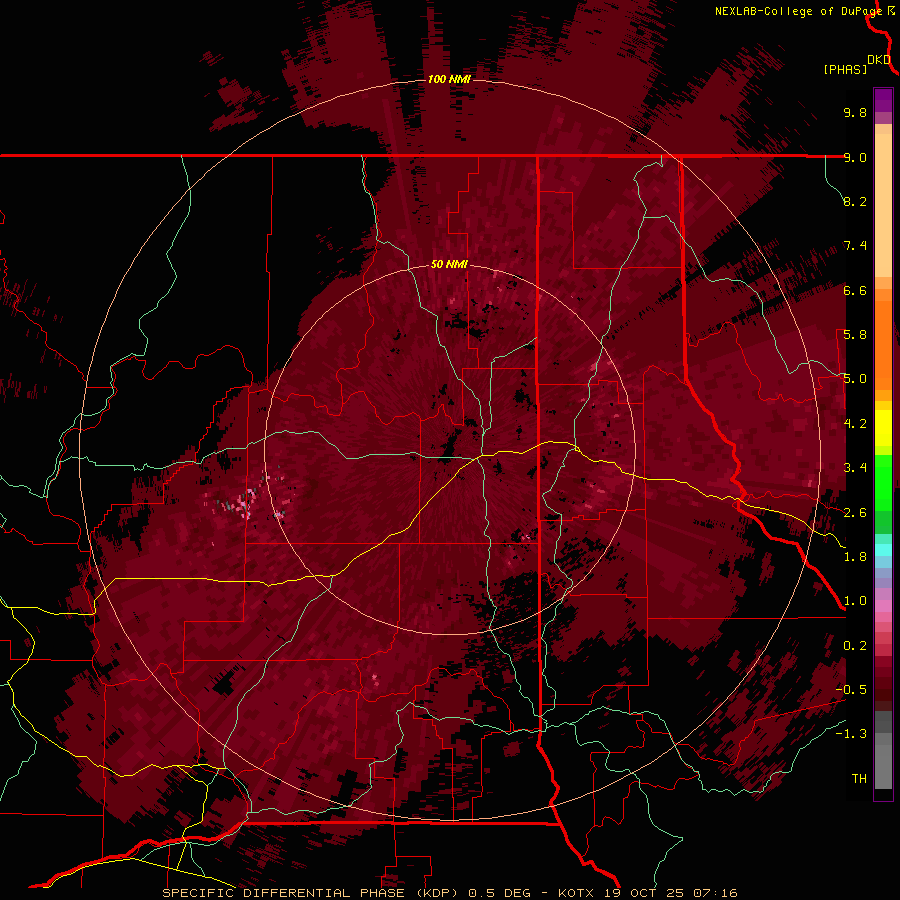
Task: Click the 9.0 scale label
Action: pyautogui.click(x=855, y=157)
